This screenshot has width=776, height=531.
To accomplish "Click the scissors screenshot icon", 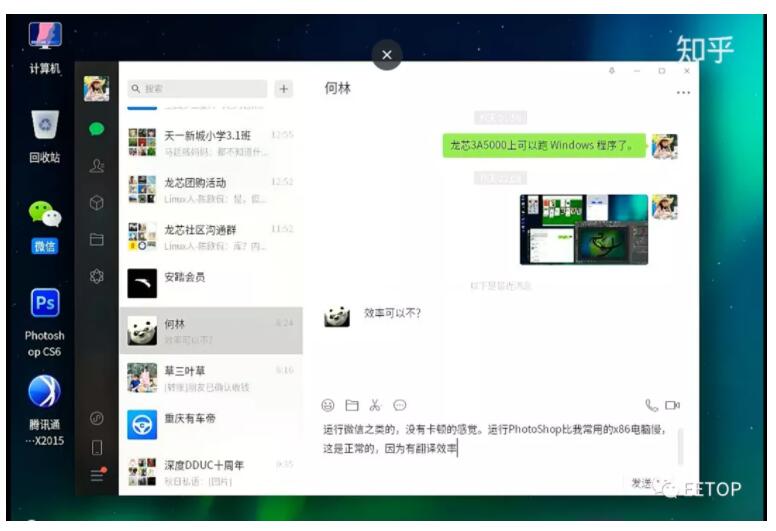I will coord(375,405).
